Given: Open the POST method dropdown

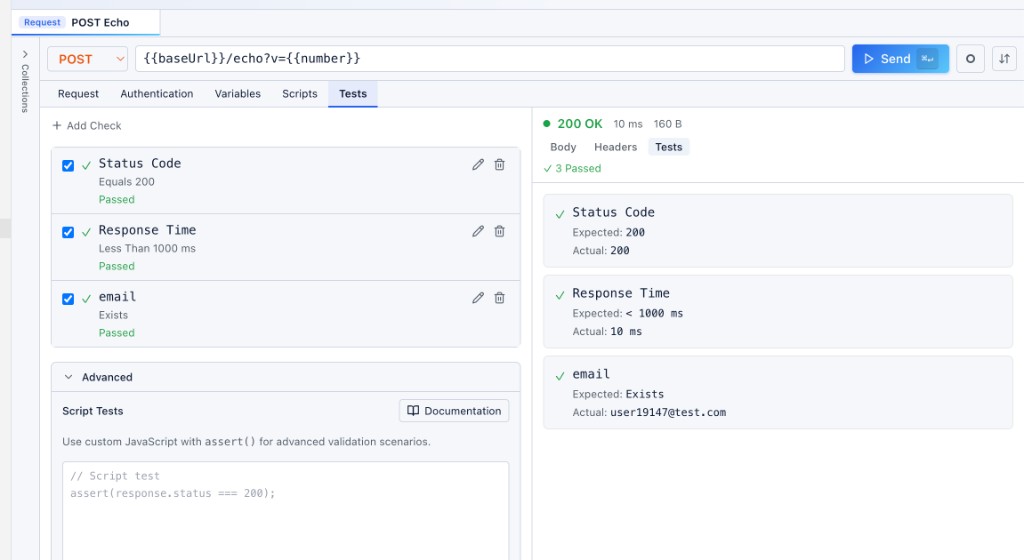Looking at the screenshot, I should 88,59.
